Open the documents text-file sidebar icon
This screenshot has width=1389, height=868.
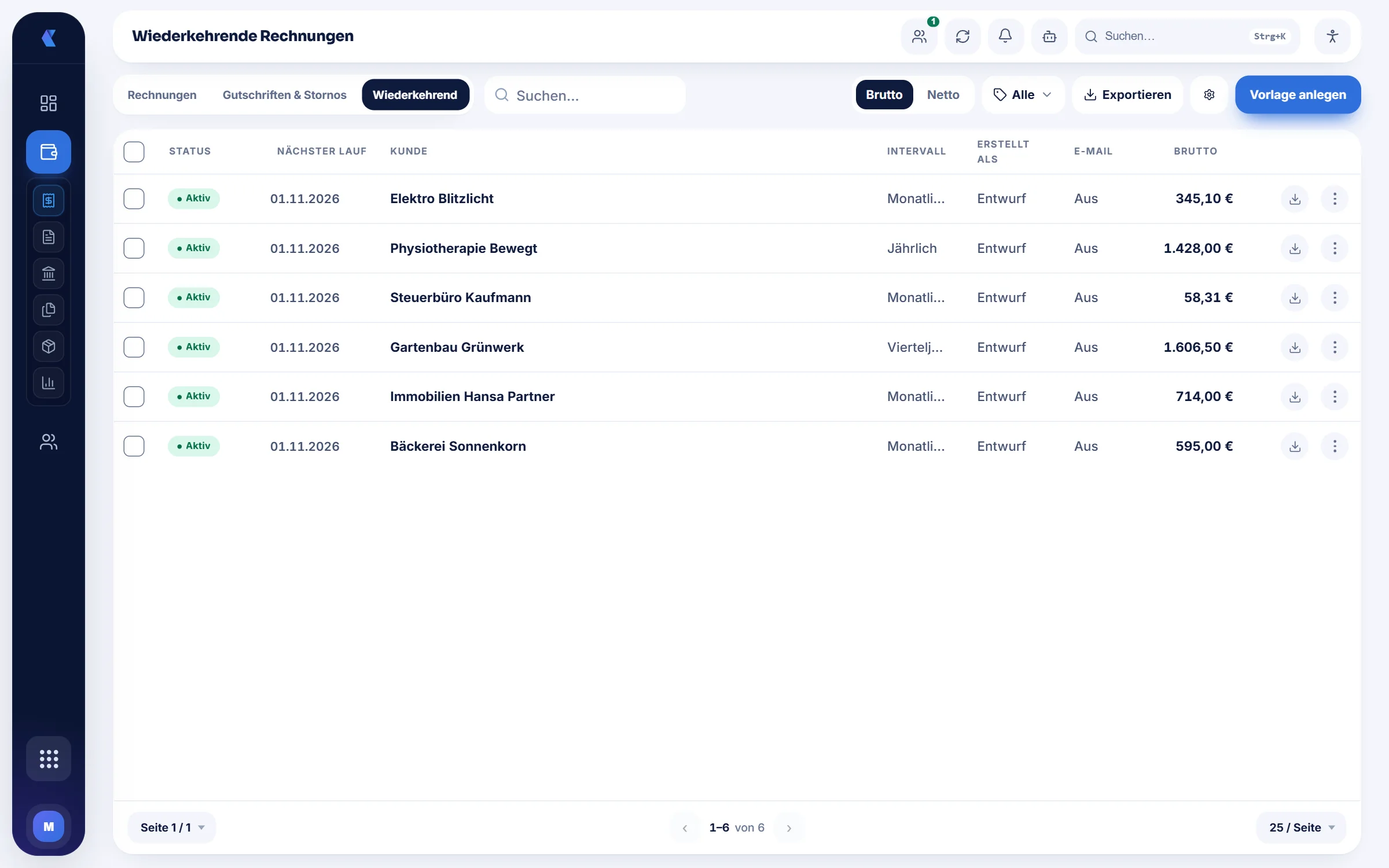point(49,237)
